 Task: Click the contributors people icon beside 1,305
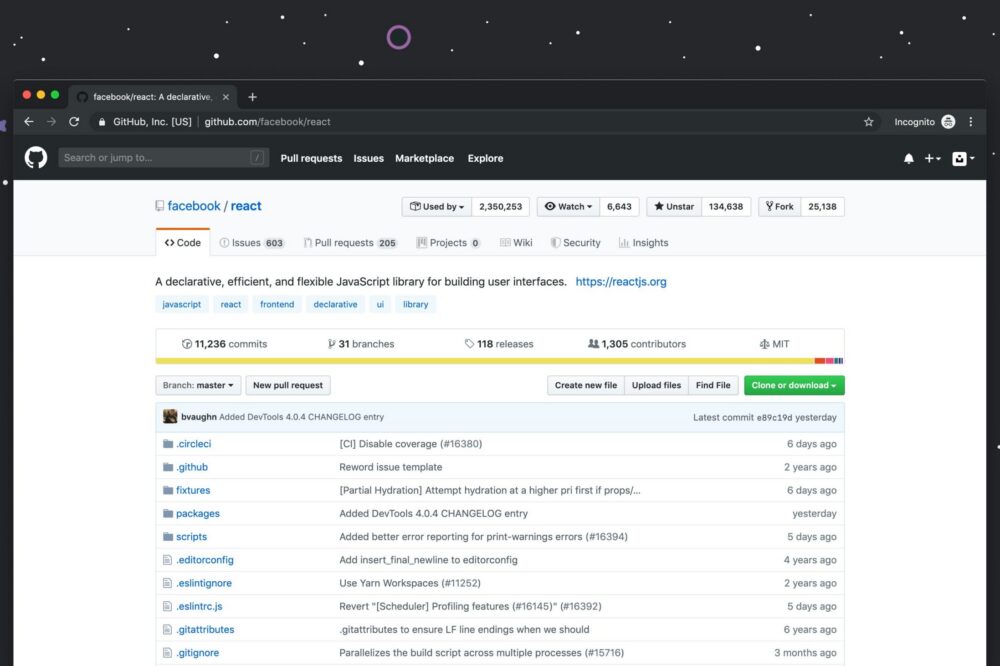[x=595, y=342]
